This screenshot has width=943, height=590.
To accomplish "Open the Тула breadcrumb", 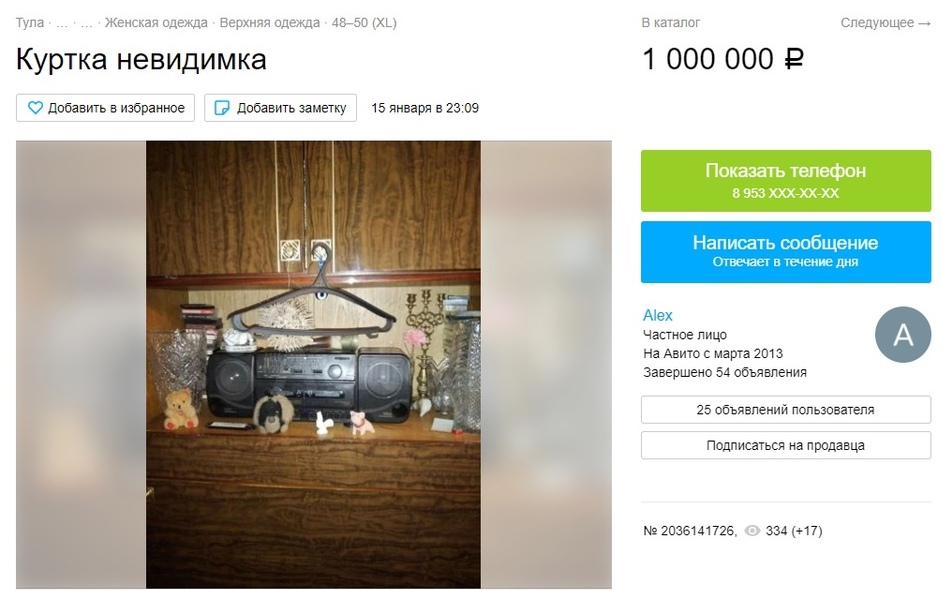I will 29,23.
